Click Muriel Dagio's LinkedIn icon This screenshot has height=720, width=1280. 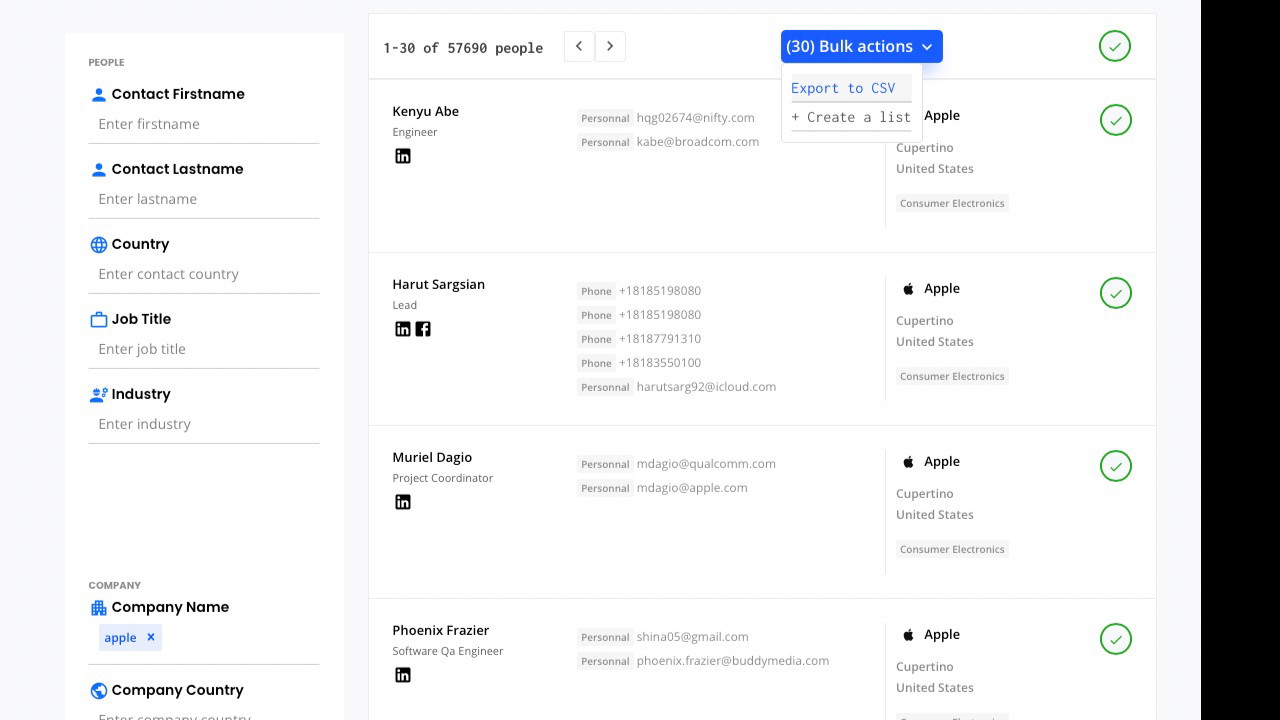coord(403,502)
